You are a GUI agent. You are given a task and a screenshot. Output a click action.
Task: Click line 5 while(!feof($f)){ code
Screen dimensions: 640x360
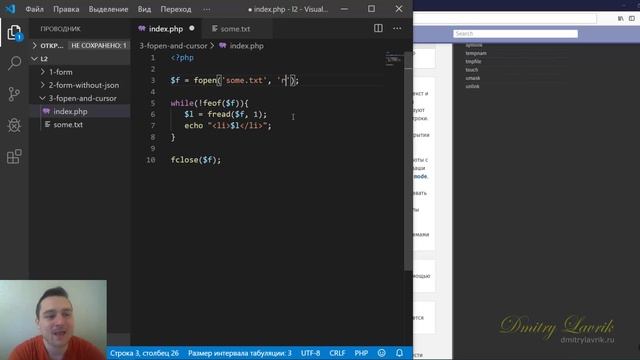(209, 103)
